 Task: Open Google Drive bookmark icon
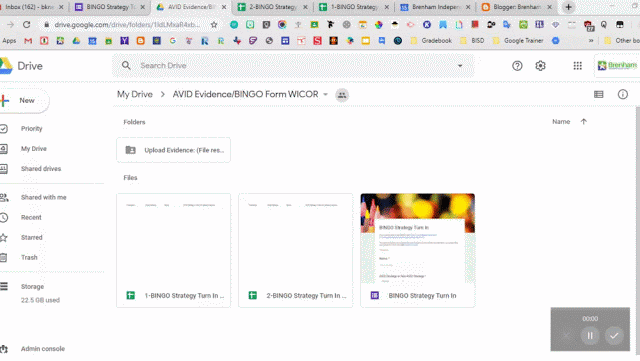tap(76, 41)
